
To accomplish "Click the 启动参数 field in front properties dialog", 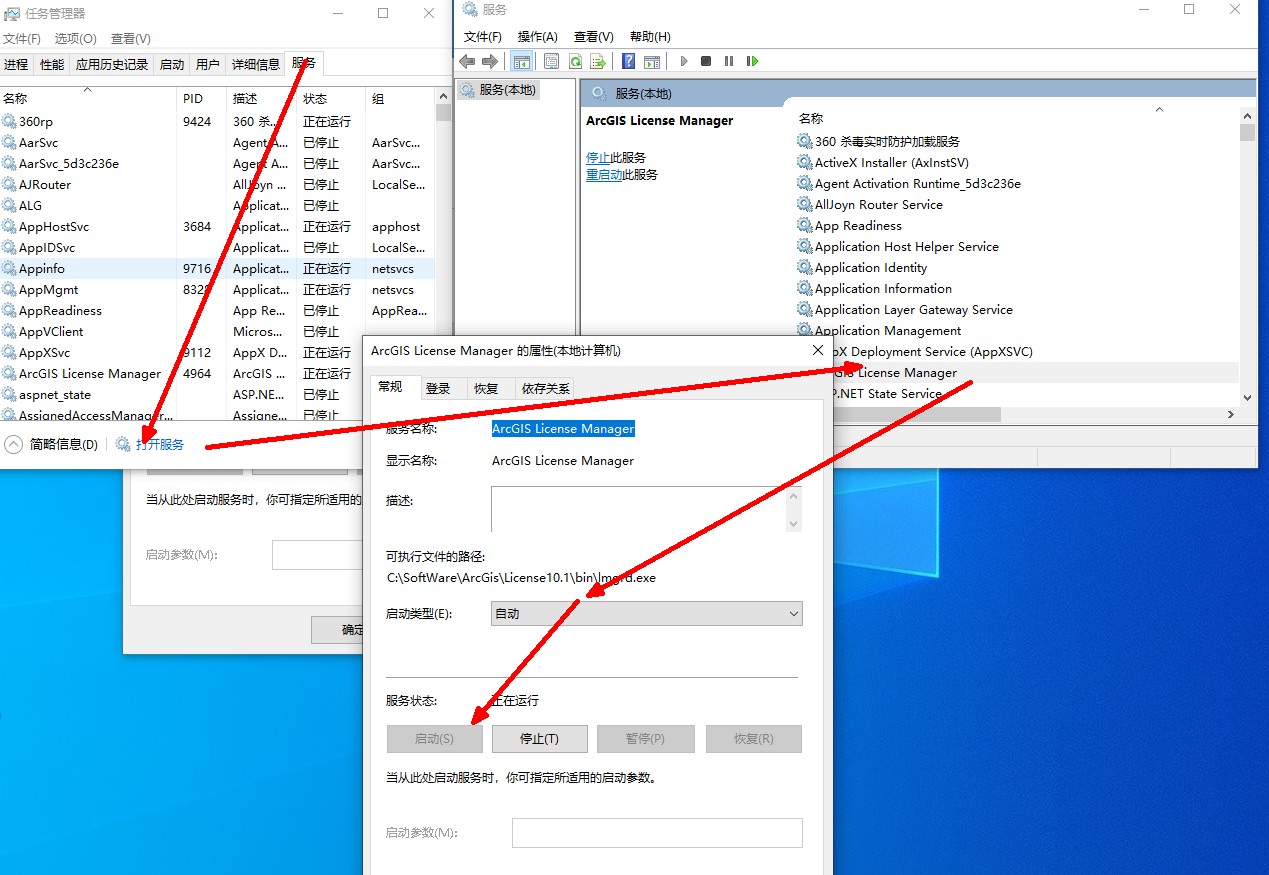I will click(x=657, y=833).
